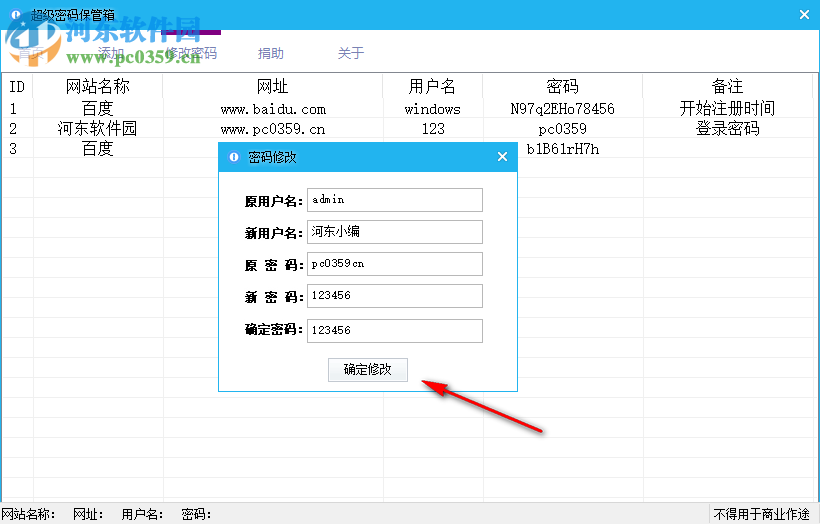Close the 超级密码保管箱 main window

804,15
